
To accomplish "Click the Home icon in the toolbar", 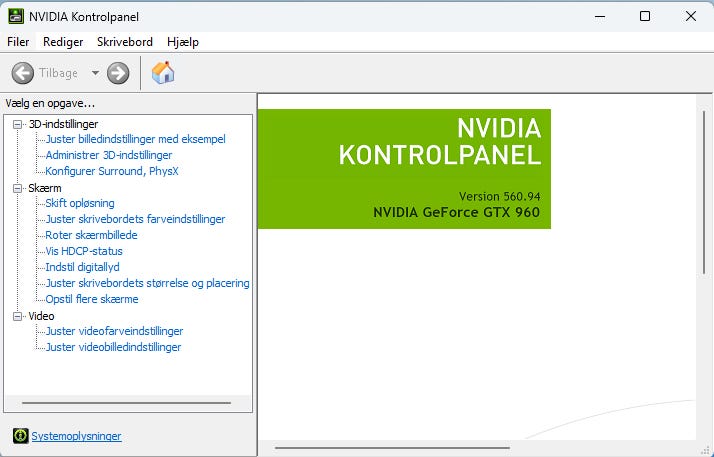I will coord(163,73).
